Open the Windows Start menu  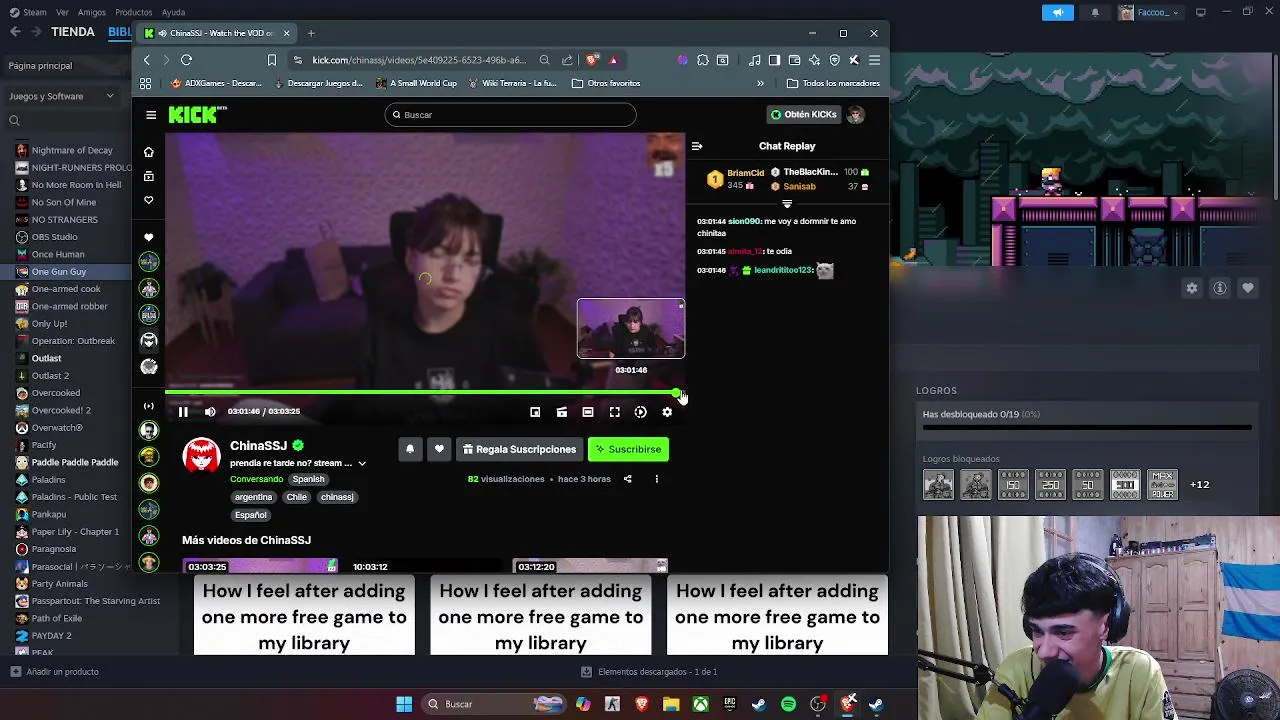click(x=404, y=704)
